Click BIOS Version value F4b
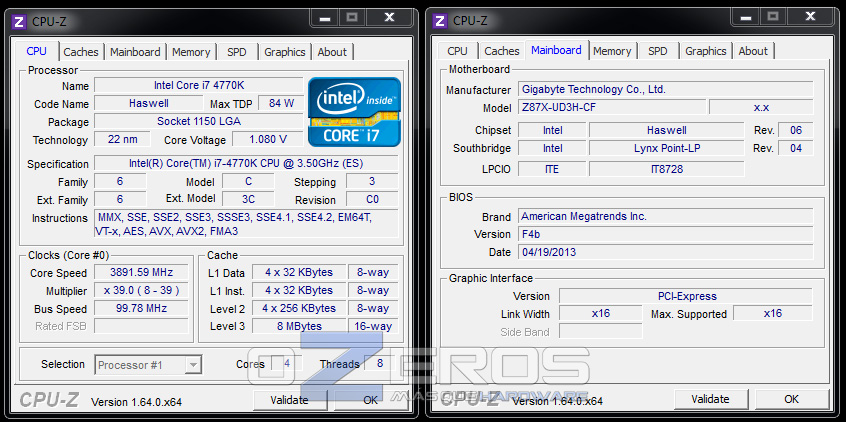 coord(666,234)
